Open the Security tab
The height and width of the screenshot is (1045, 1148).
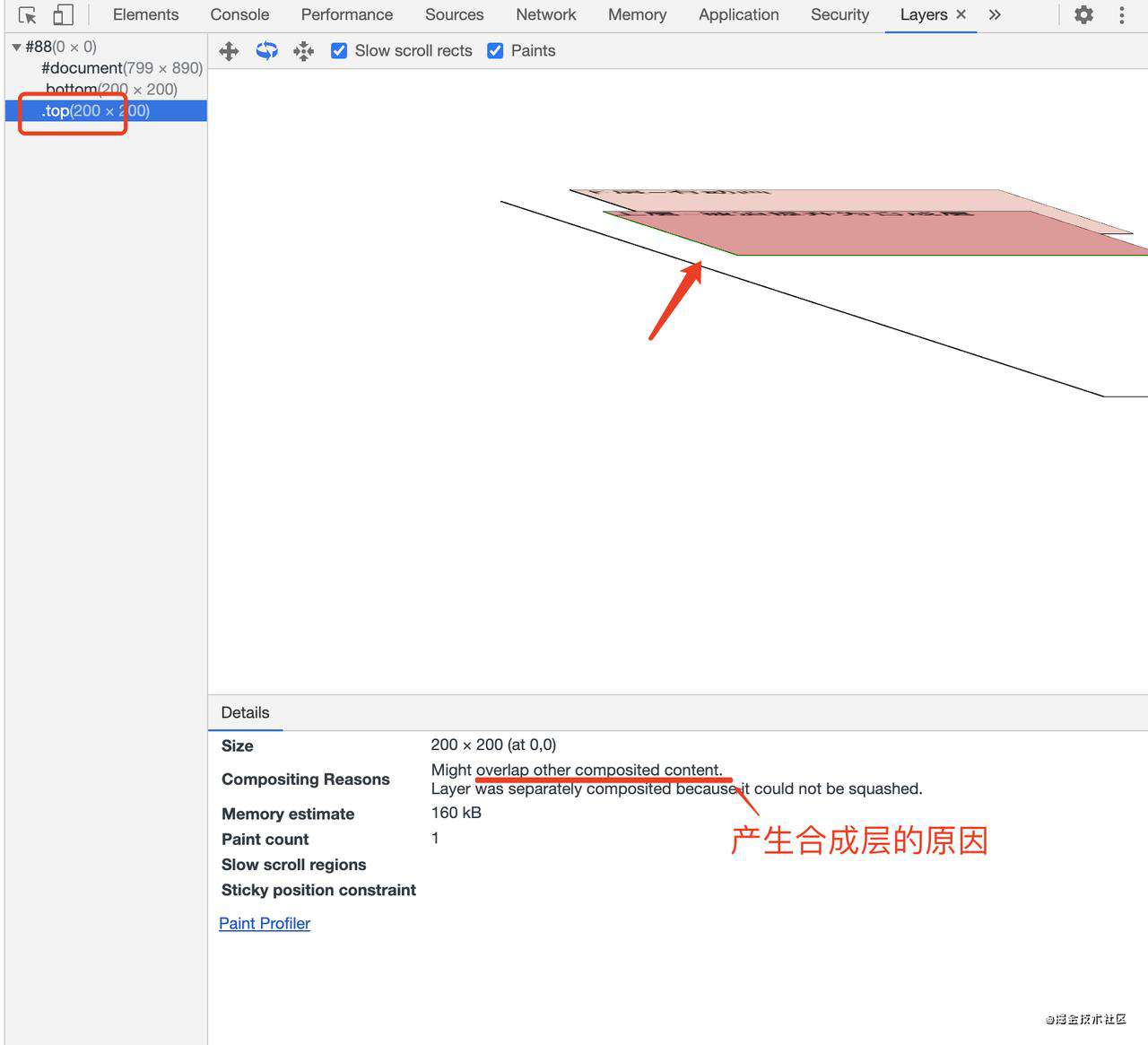(840, 14)
